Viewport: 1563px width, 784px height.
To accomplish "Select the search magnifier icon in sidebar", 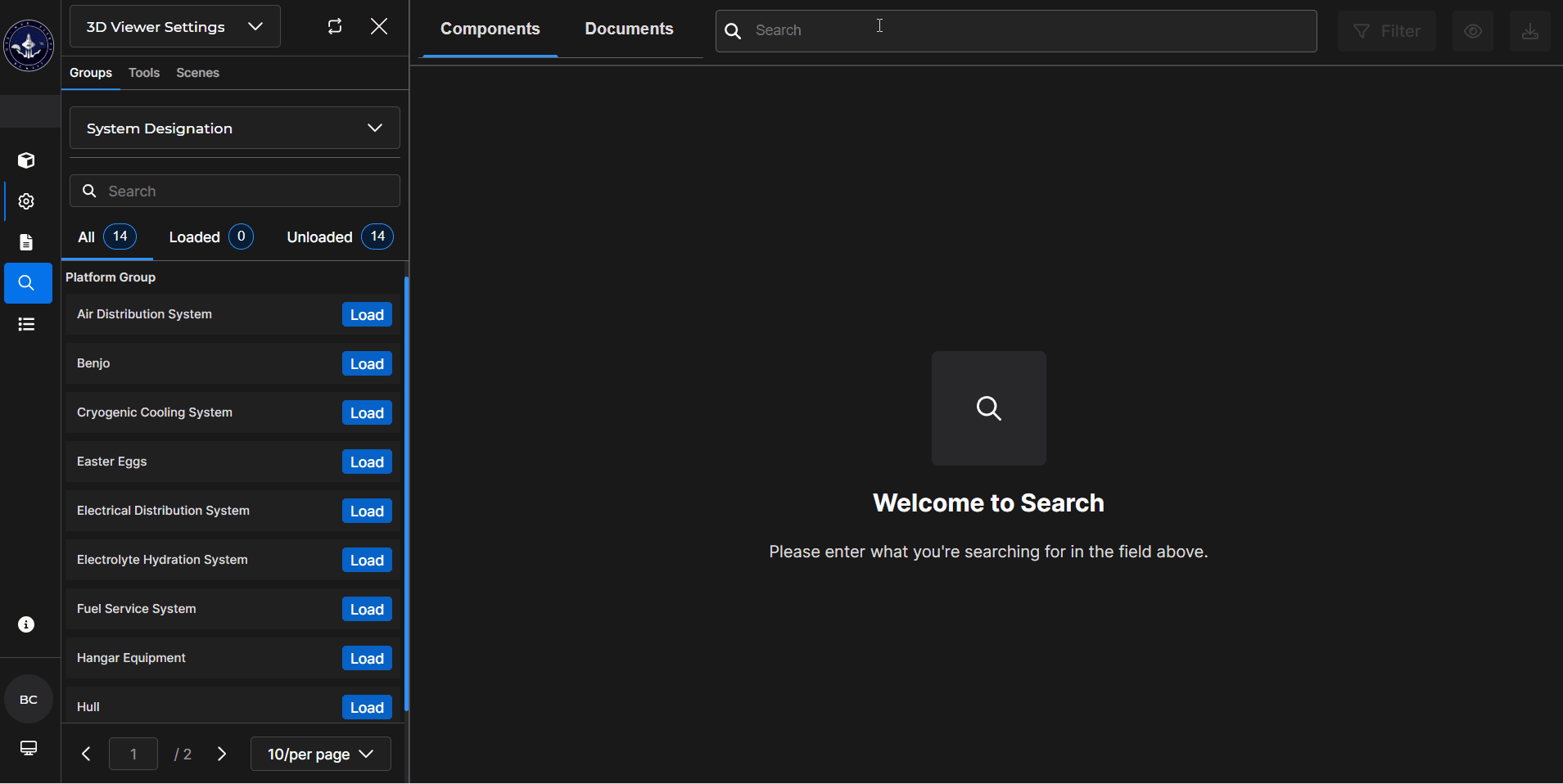I will coord(28,283).
